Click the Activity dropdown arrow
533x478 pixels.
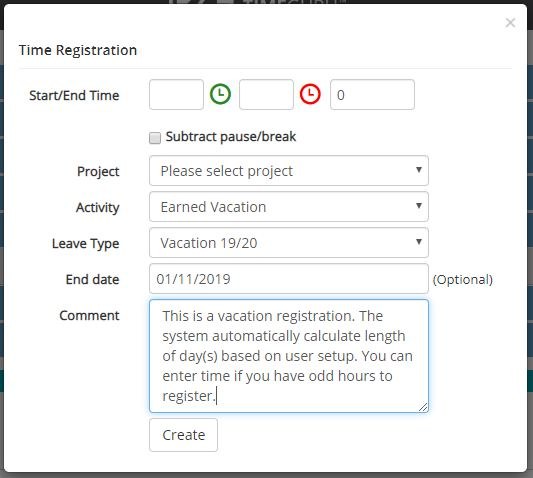(419, 206)
